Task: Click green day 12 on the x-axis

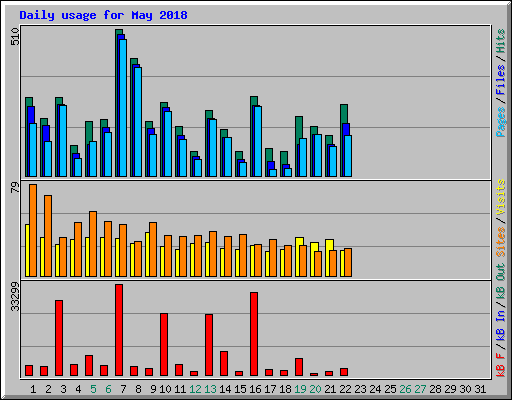Action: (195, 389)
